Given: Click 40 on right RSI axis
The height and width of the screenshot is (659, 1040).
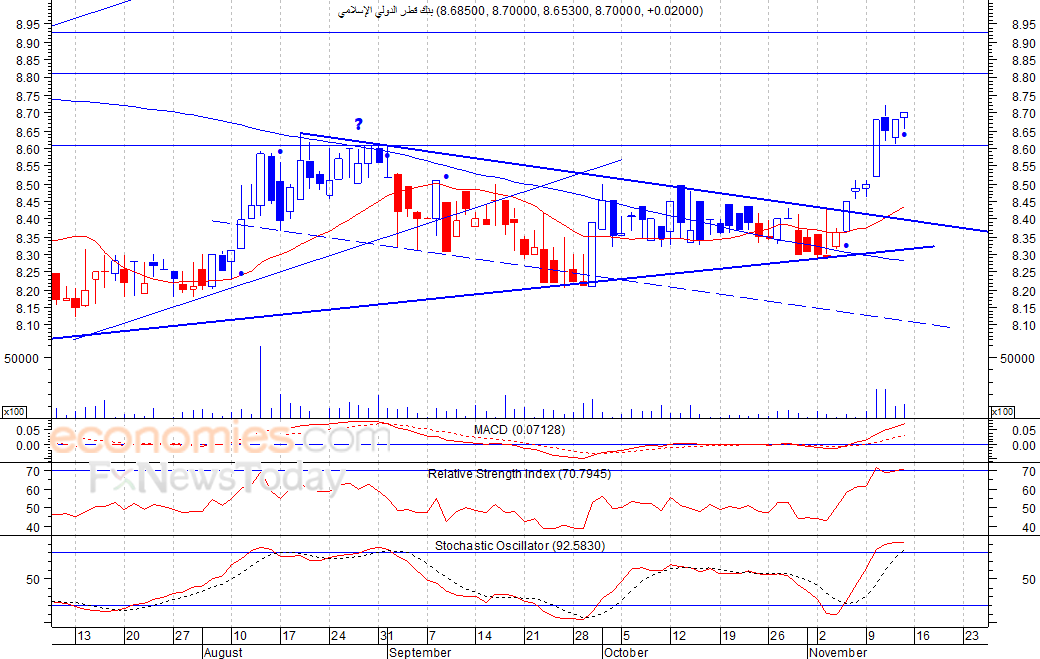Looking at the screenshot, I should 1029,528.
